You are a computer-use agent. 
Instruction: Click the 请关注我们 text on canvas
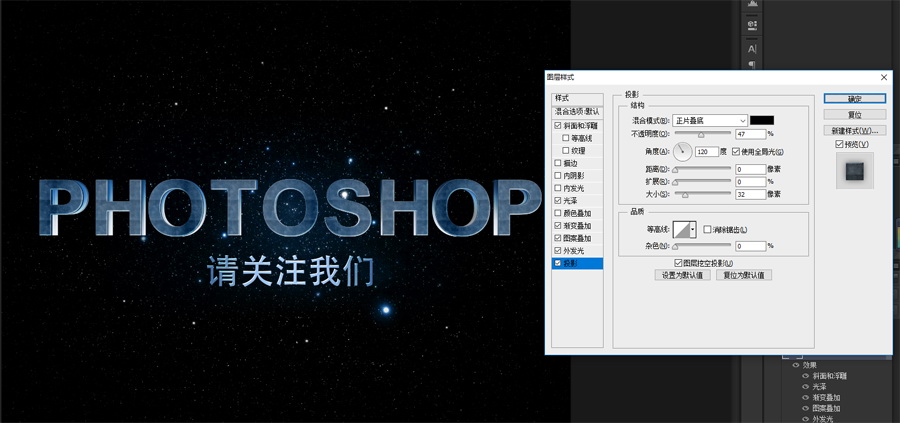pyautogui.click(x=290, y=271)
